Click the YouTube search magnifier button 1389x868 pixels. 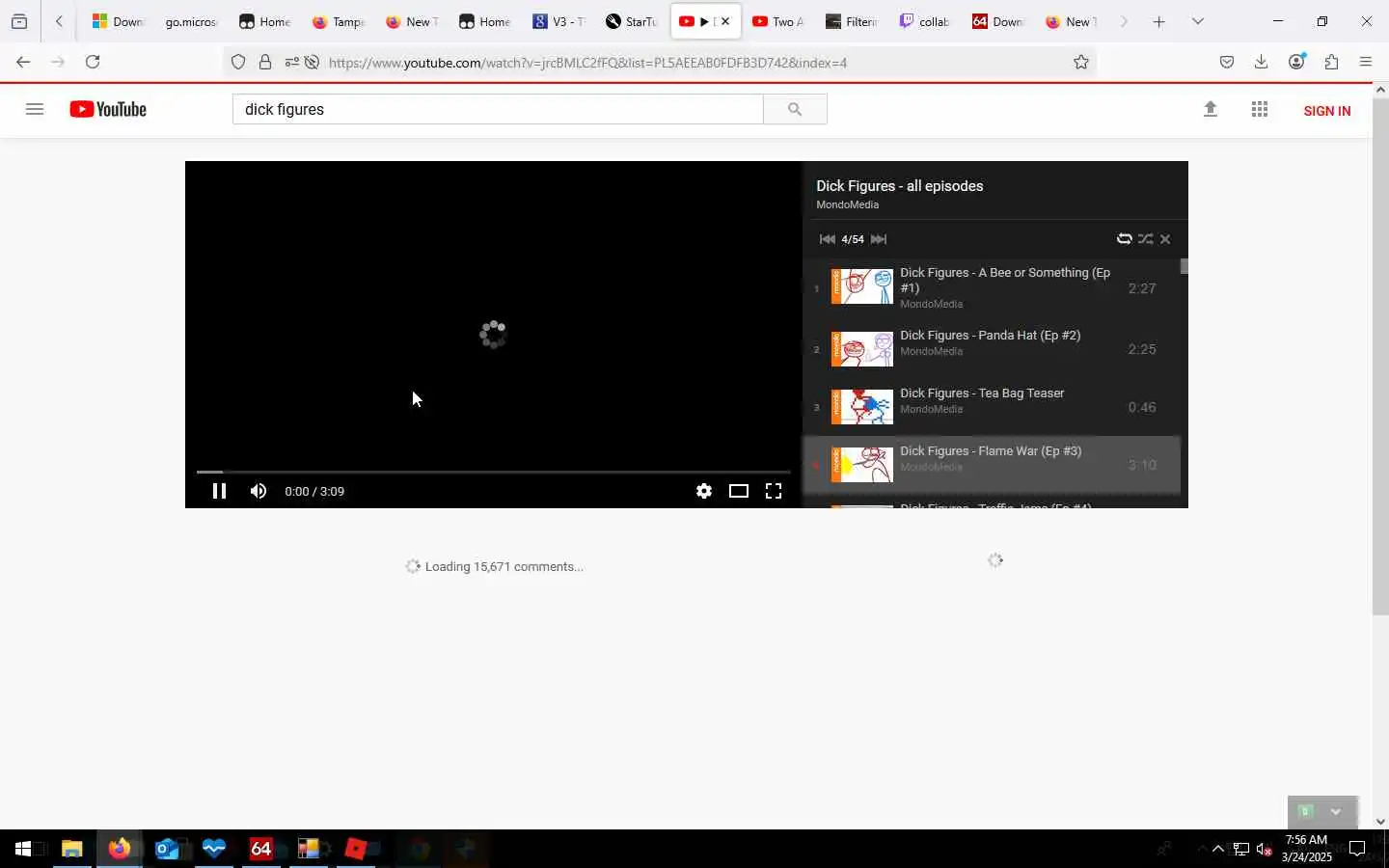point(795,109)
